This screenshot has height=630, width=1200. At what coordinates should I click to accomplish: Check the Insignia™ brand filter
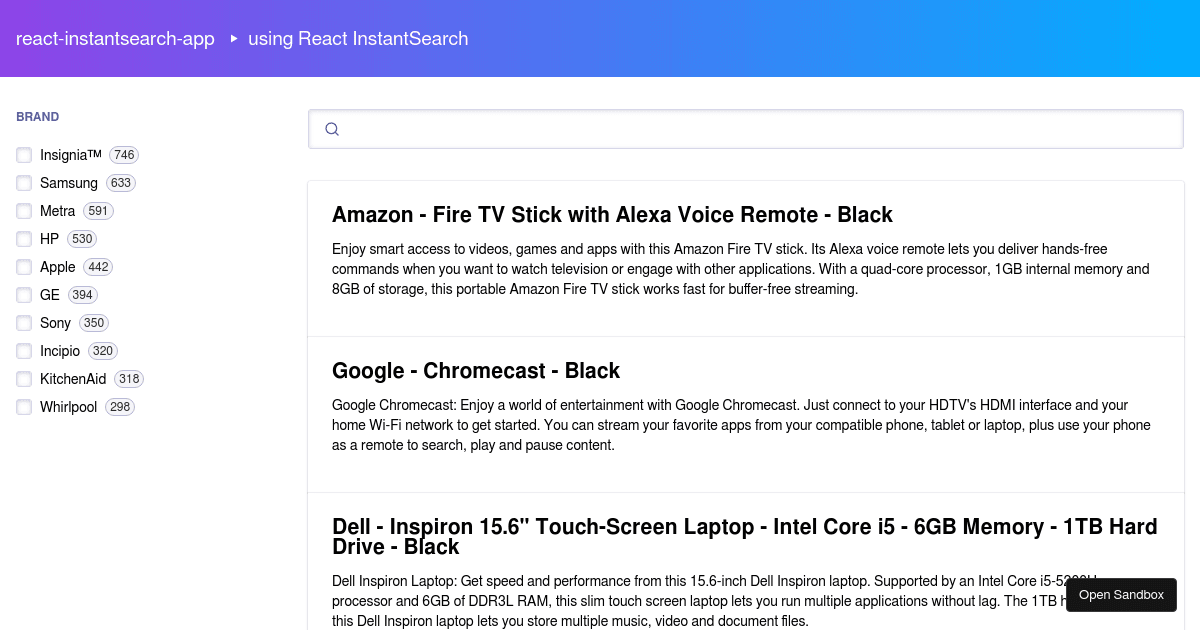click(x=23, y=155)
